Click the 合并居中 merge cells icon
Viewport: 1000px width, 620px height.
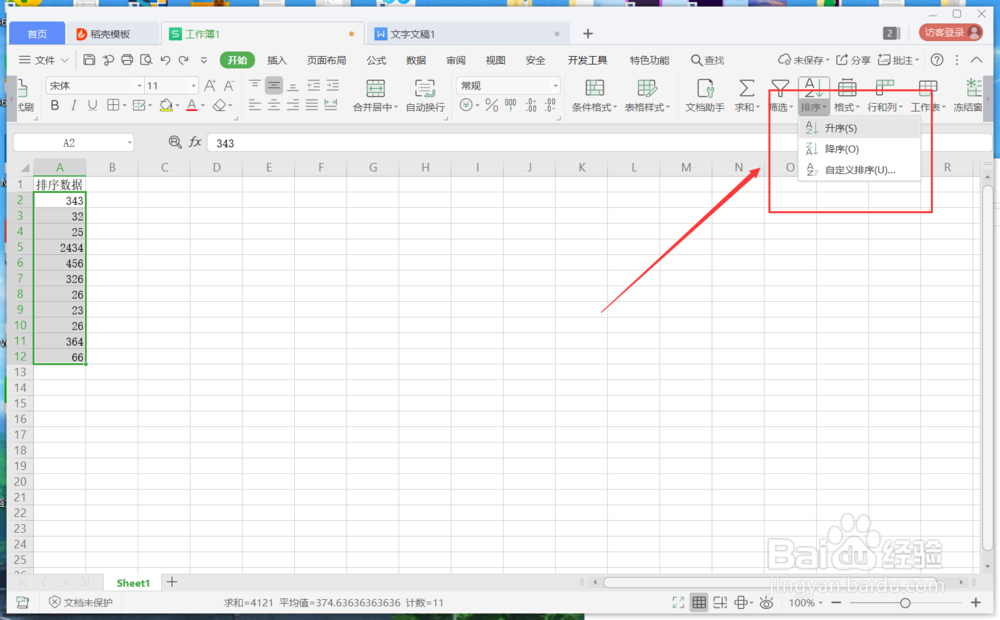click(375, 88)
